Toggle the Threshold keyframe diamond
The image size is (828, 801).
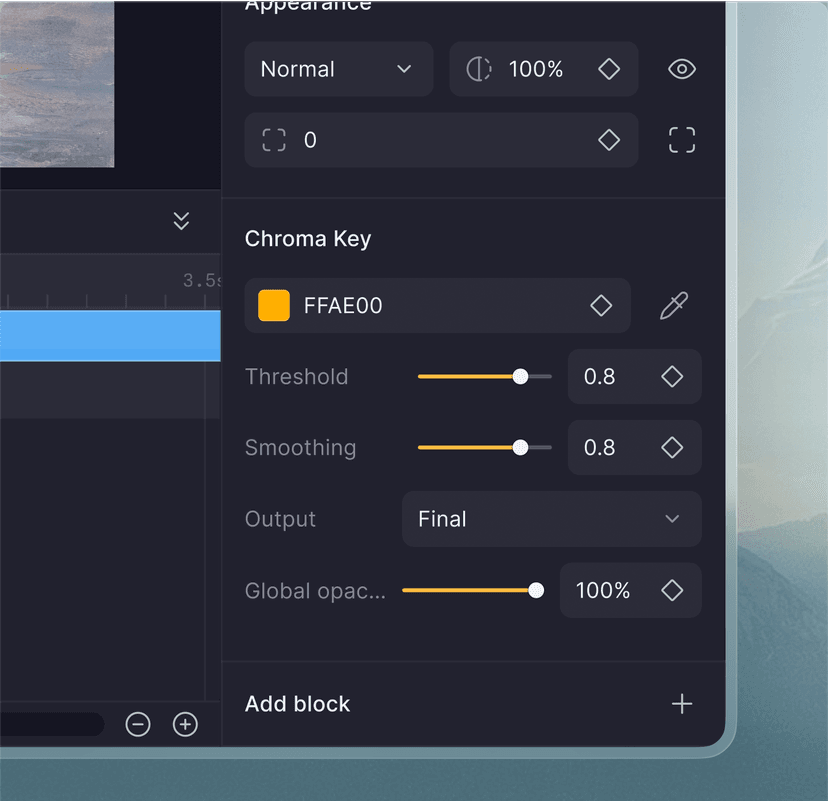(x=672, y=376)
